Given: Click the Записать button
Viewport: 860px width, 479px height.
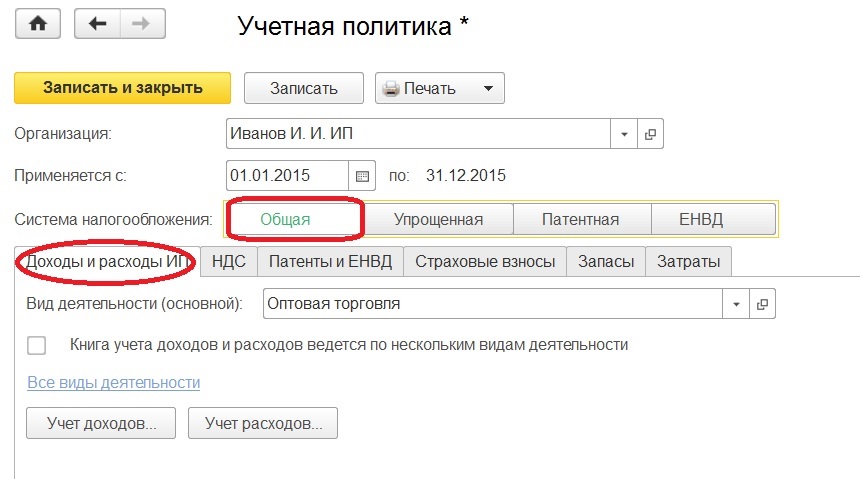Looking at the screenshot, I should point(304,88).
